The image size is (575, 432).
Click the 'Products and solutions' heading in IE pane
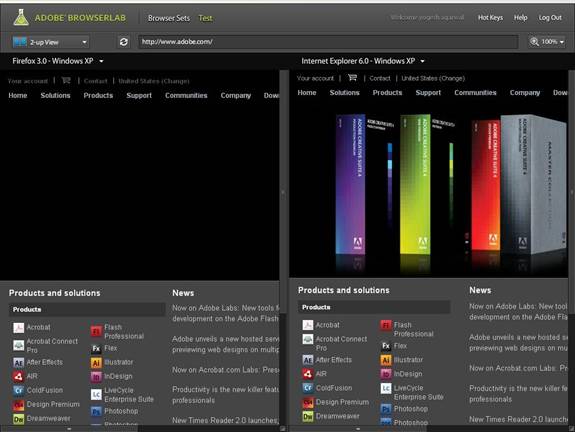tap(344, 290)
